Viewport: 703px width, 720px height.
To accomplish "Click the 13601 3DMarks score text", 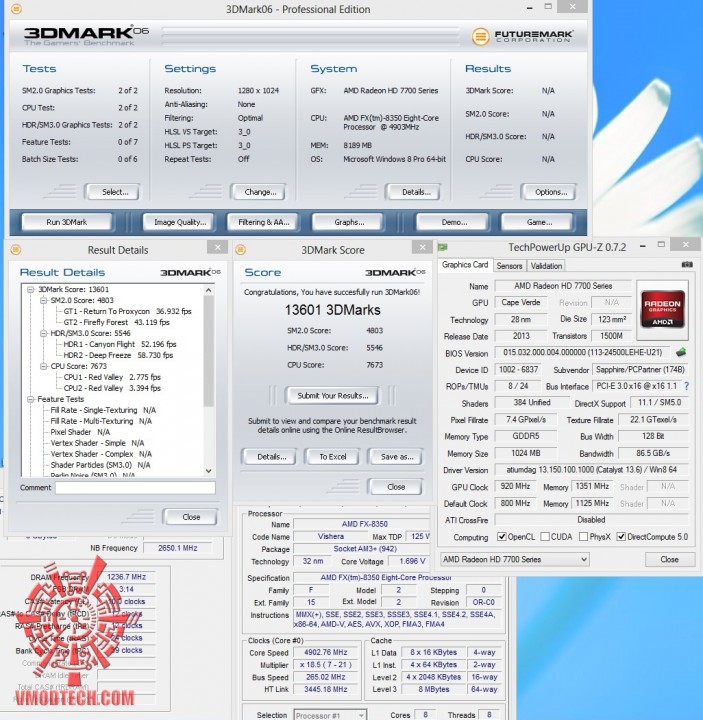I will [332, 310].
